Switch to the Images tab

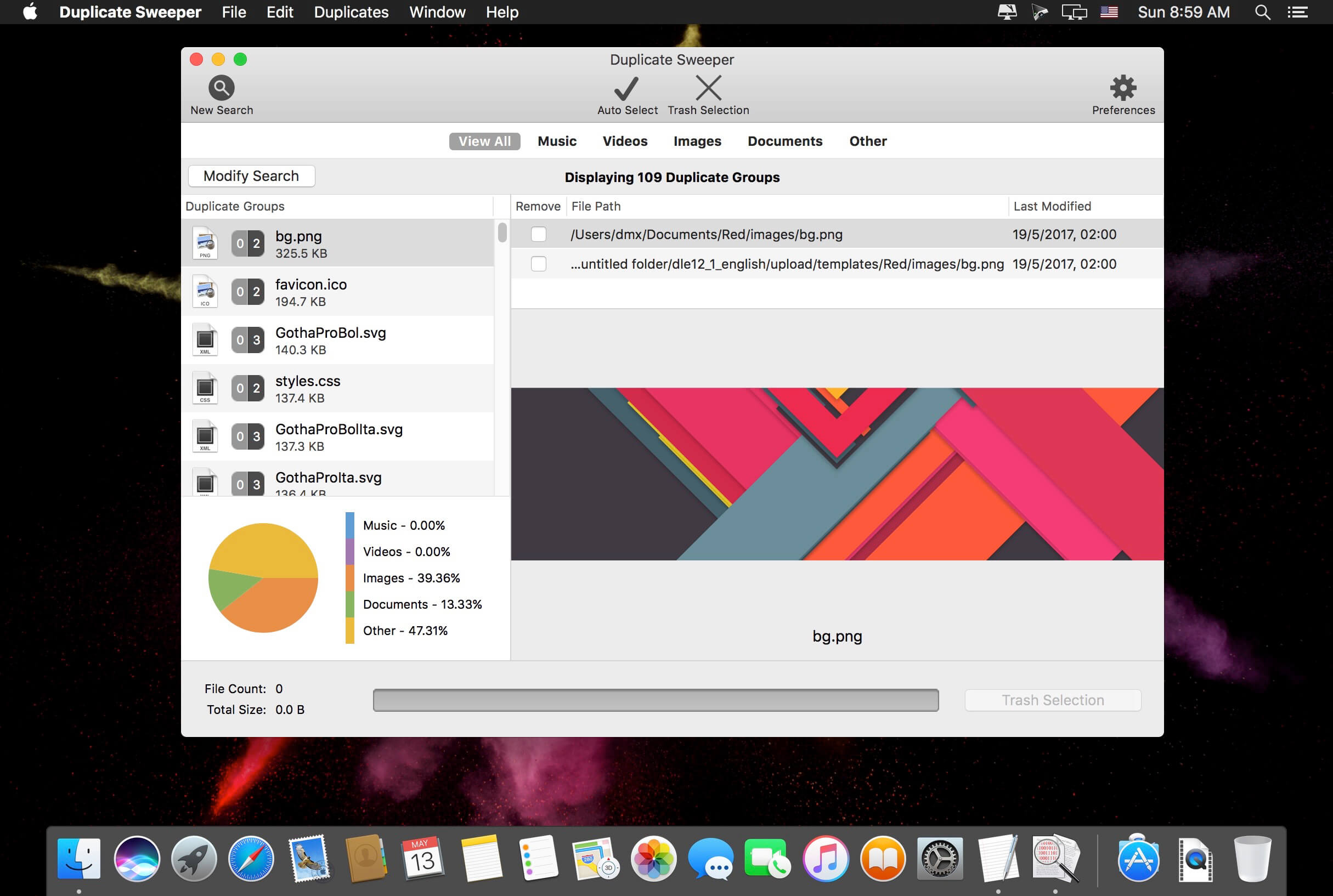coord(697,141)
